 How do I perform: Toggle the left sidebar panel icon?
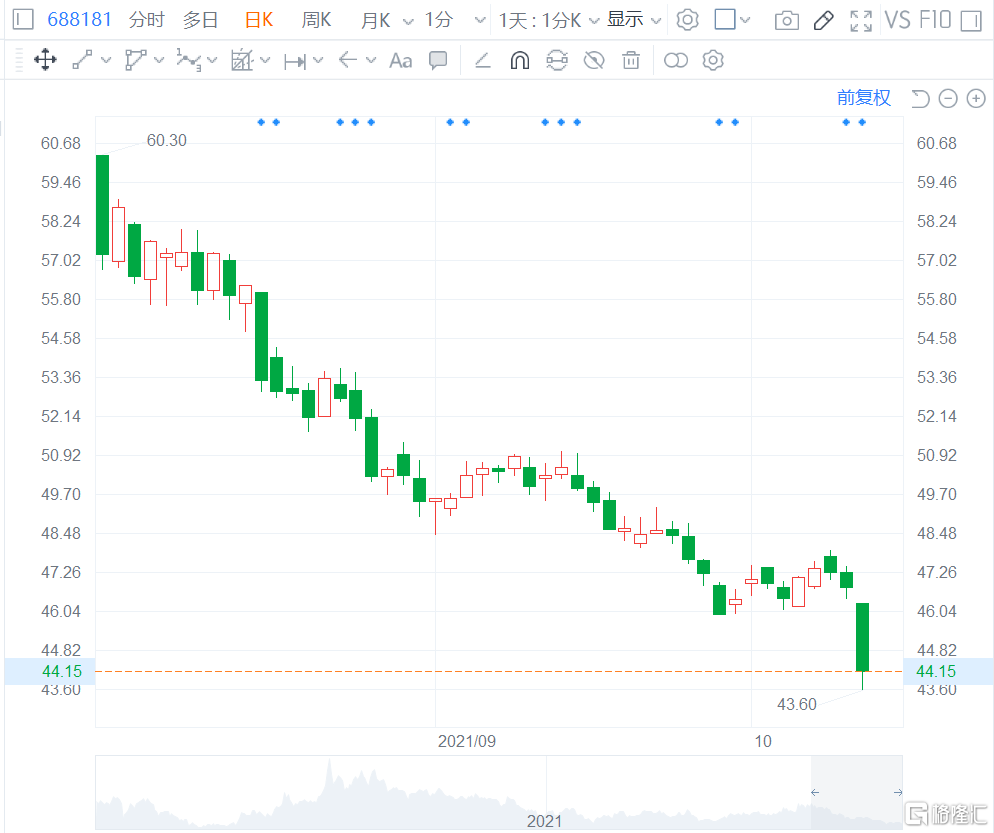click(23, 20)
